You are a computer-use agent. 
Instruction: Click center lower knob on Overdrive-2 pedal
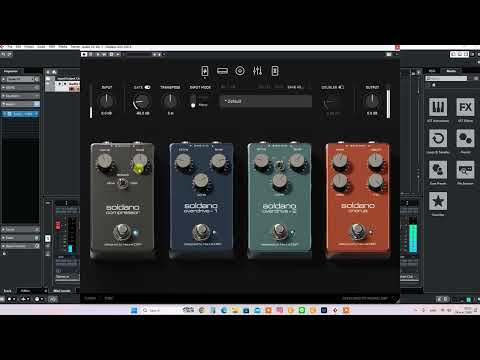pos(279,181)
